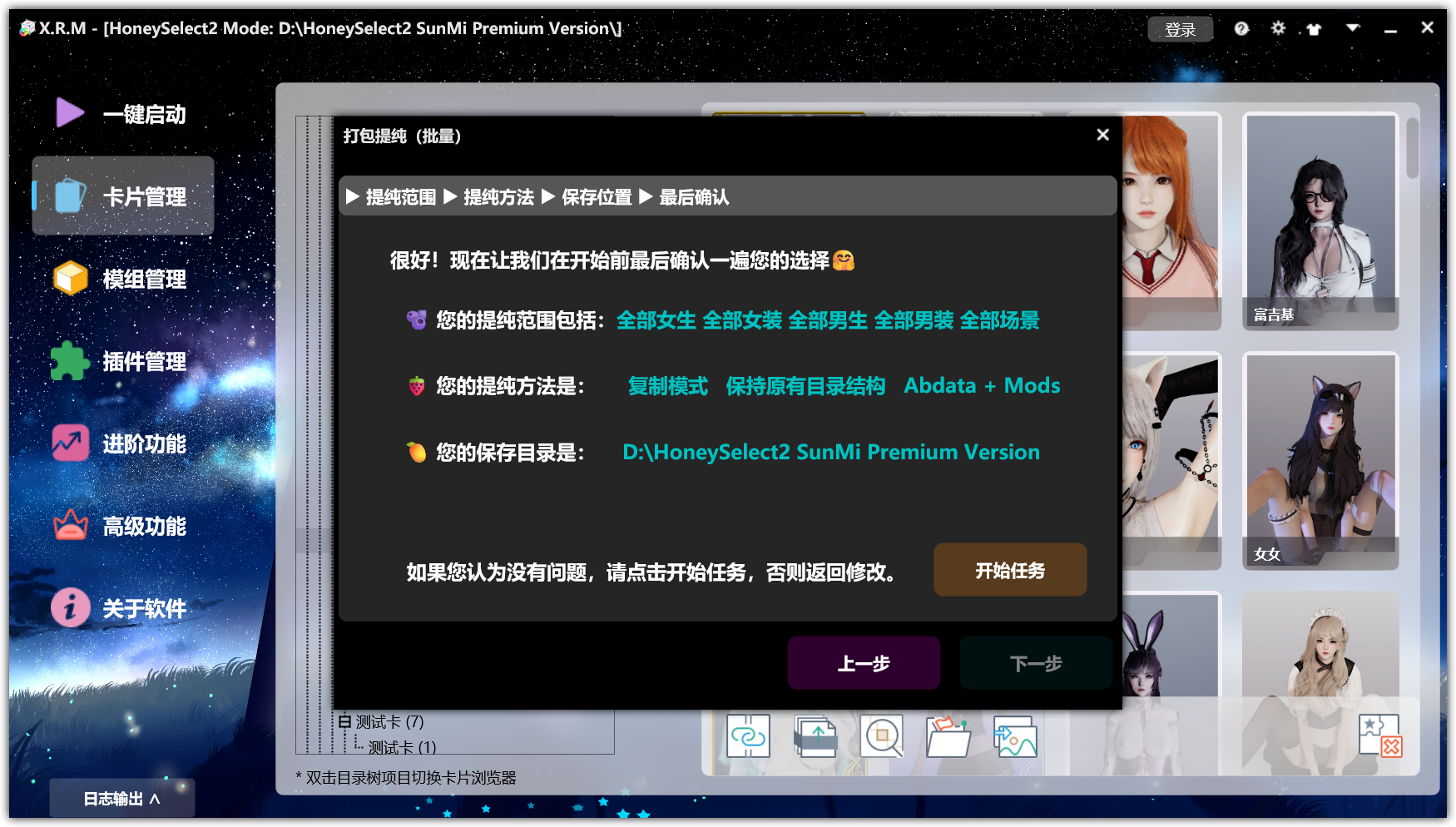The width and height of the screenshot is (1456, 827).
Task: Click the puzzle piece delete icon
Action: coord(1380,736)
